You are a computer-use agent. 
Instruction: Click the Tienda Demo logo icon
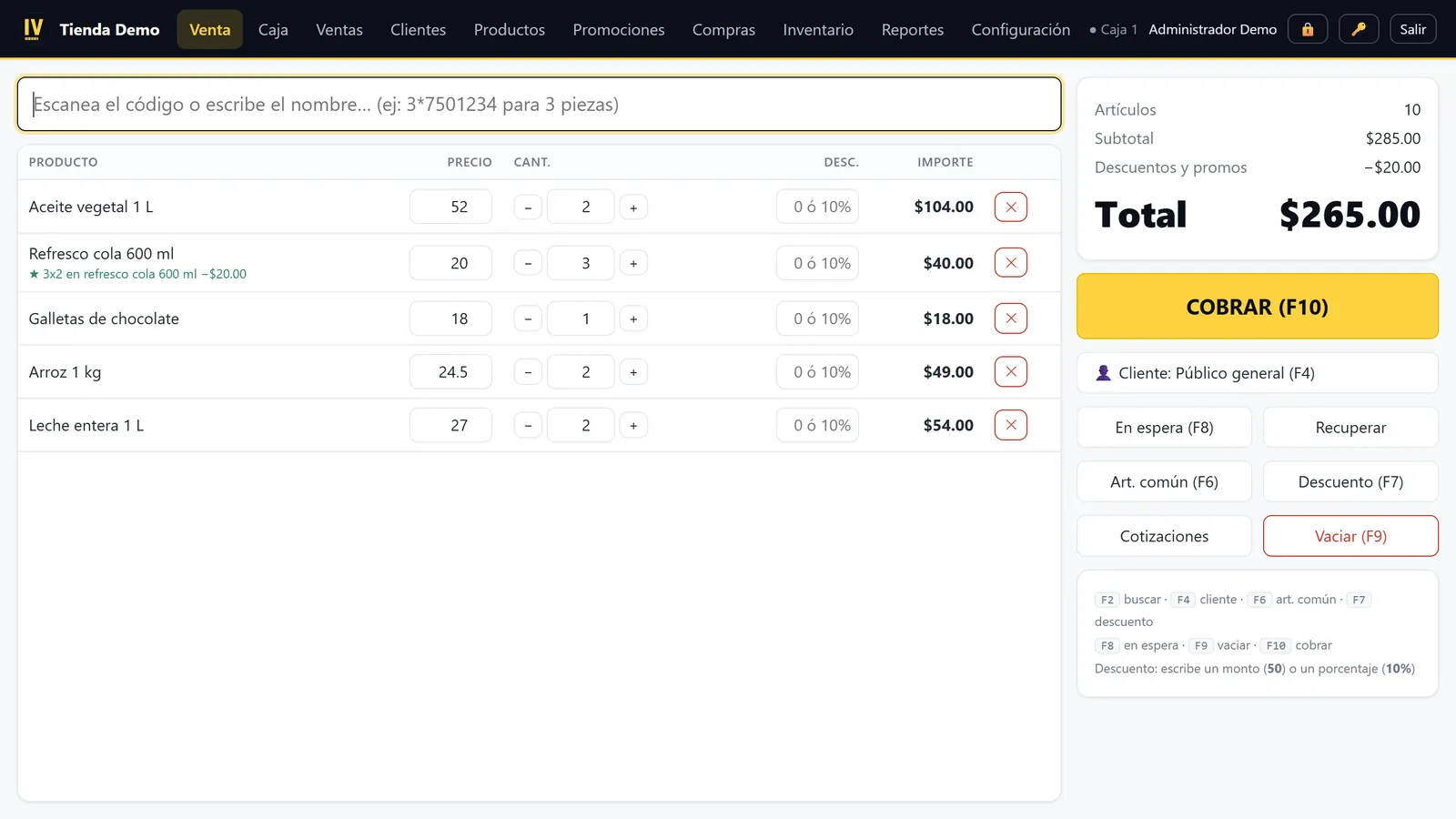34,29
